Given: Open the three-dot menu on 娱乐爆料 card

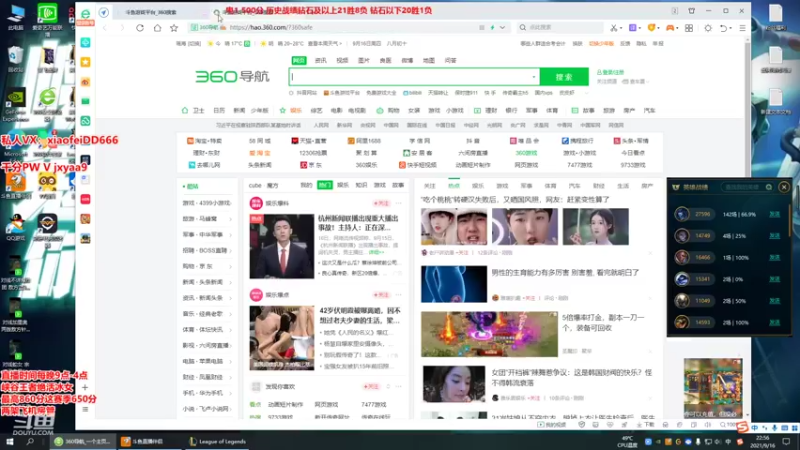Looking at the screenshot, I should pos(398,203).
